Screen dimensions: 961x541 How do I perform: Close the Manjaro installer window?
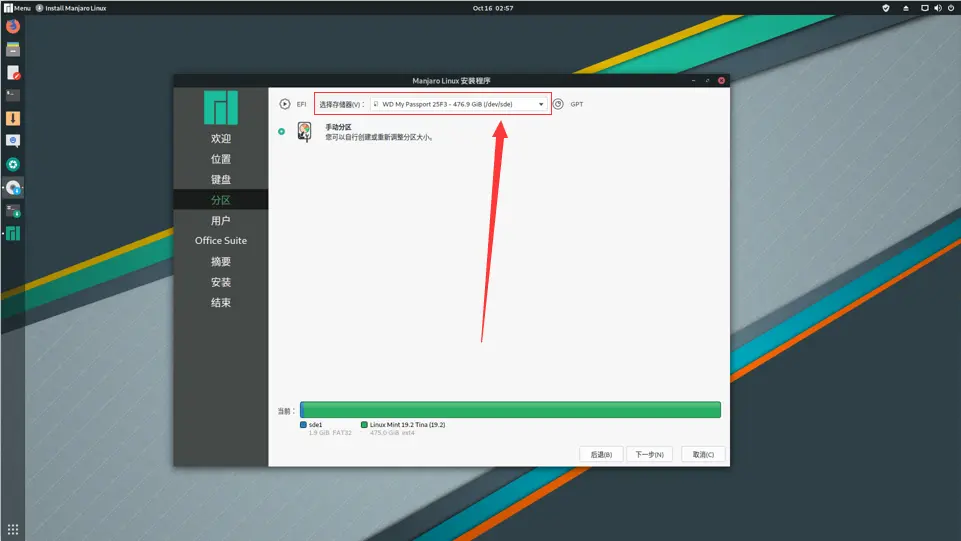pos(721,80)
